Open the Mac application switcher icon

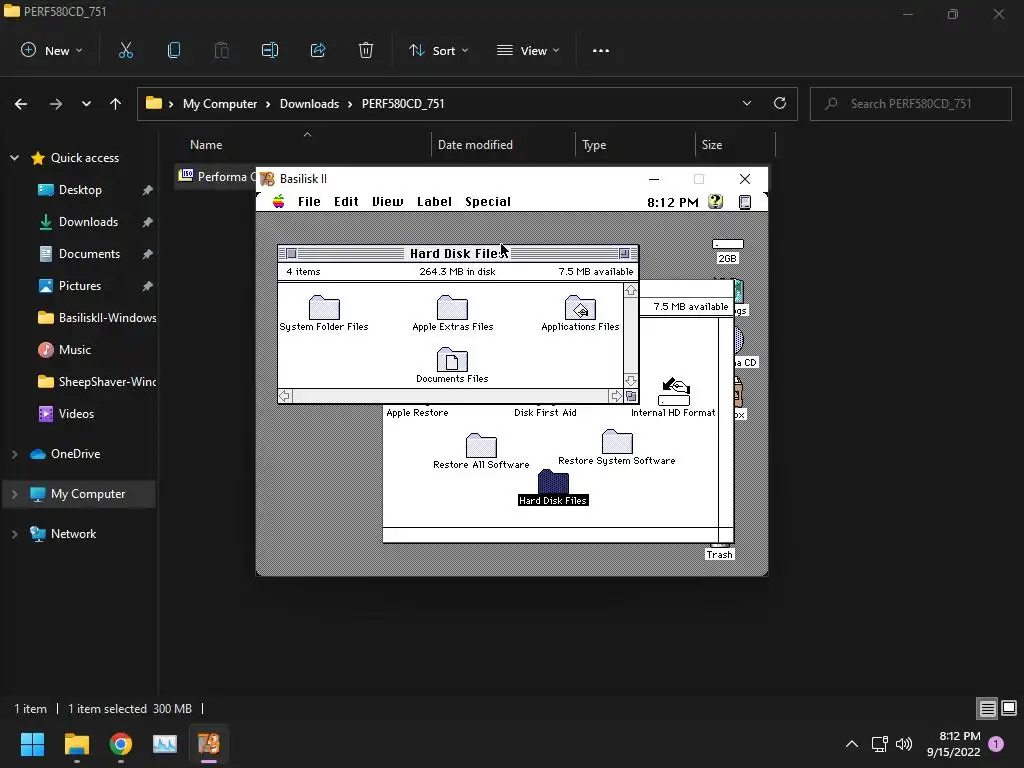coord(744,202)
